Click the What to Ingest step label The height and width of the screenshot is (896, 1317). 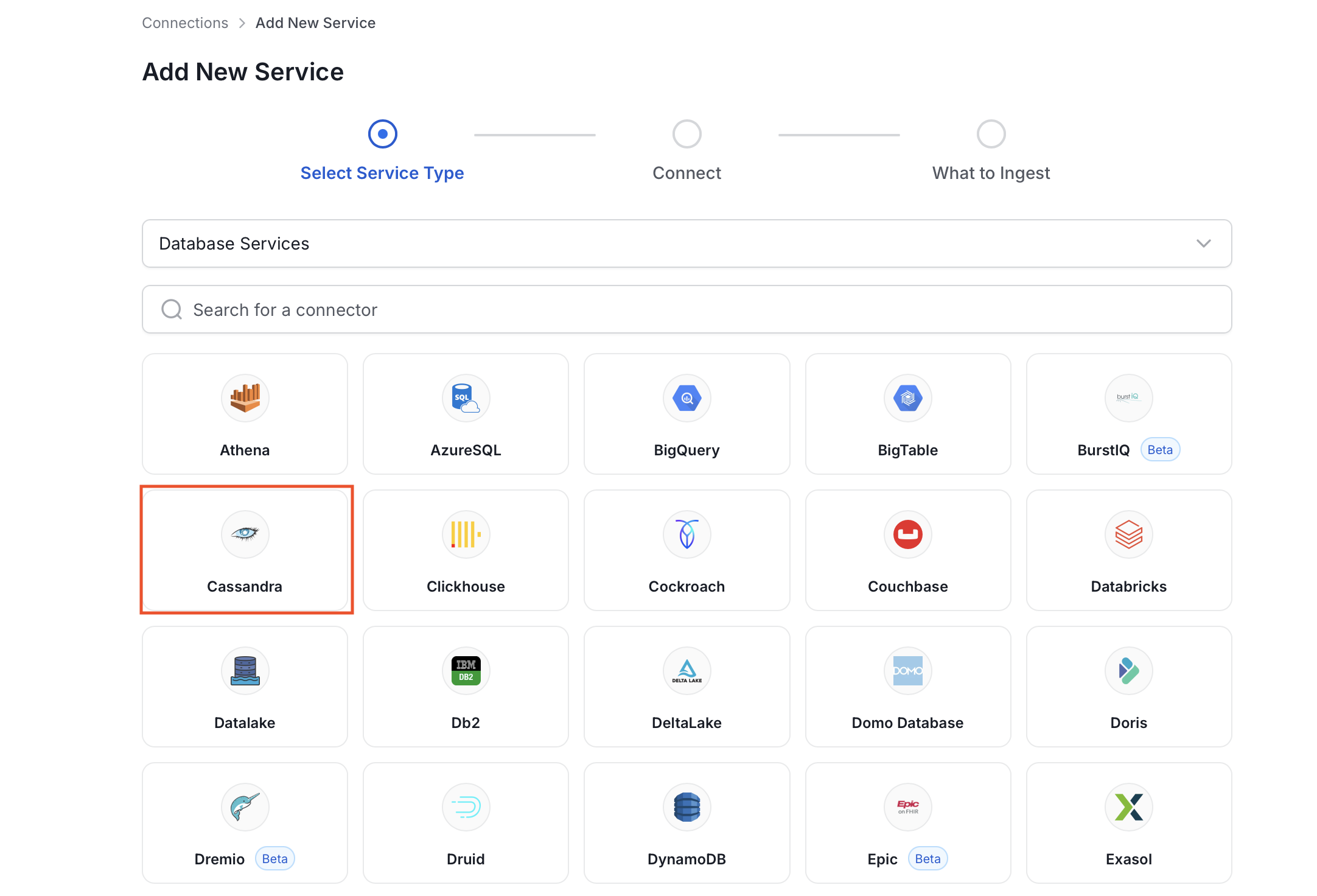[x=991, y=173]
